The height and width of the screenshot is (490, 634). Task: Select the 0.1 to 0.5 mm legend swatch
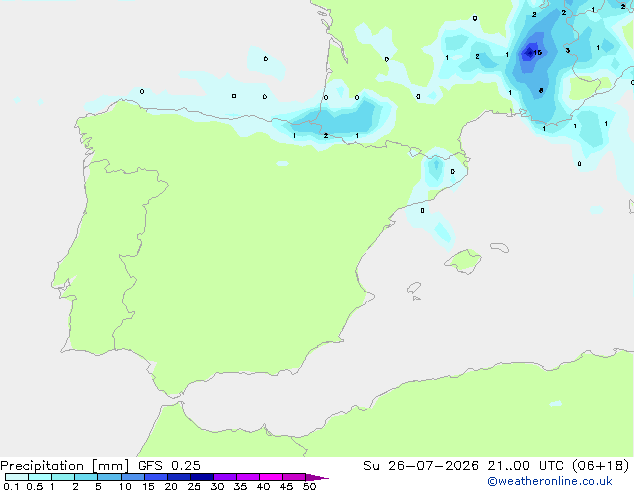tap(17, 477)
